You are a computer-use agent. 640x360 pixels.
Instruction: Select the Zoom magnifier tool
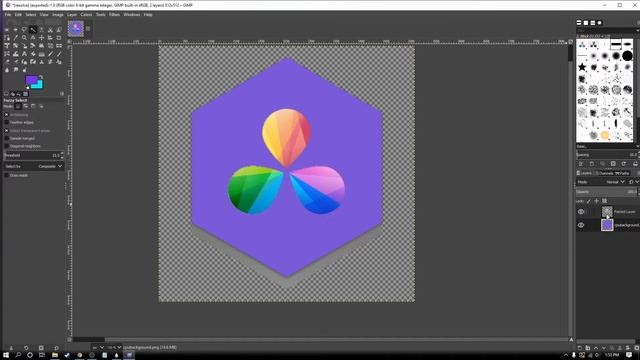pyautogui.click(x=24, y=38)
